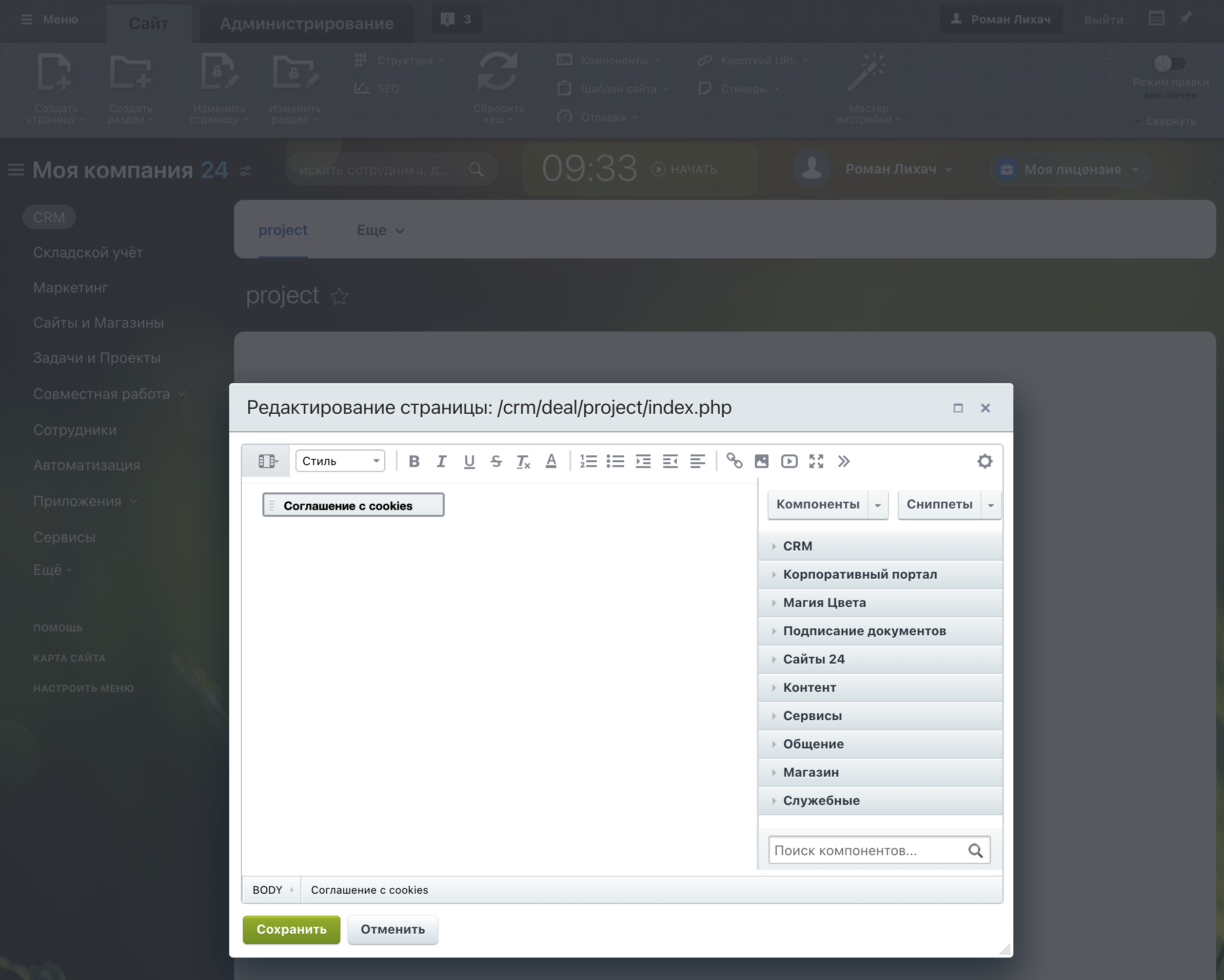Switch editor to fullscreen mode
This screenshot has height=980, width=1224.
pyautogui.click(x=816, y=461)
